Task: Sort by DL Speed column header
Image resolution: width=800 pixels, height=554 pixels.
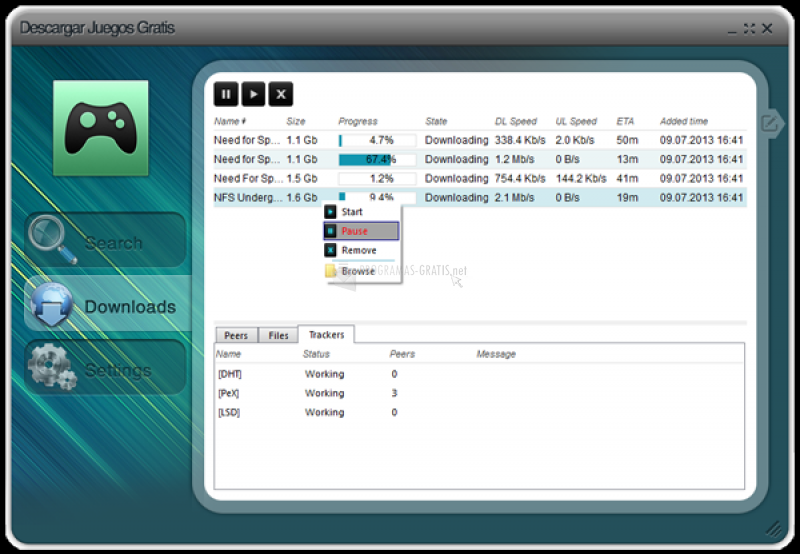Action: point(516,121)
